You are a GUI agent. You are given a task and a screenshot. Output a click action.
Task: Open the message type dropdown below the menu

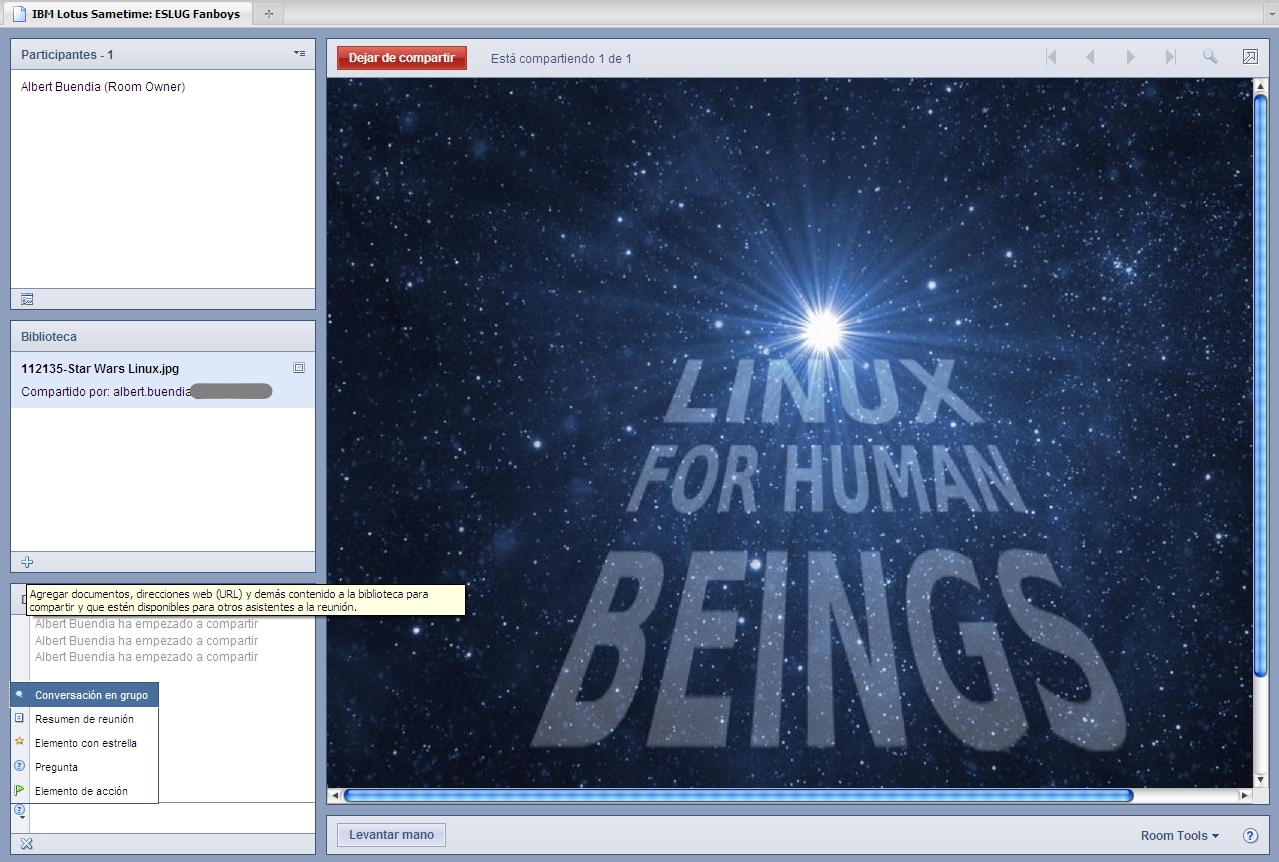[x=20, y=812]
